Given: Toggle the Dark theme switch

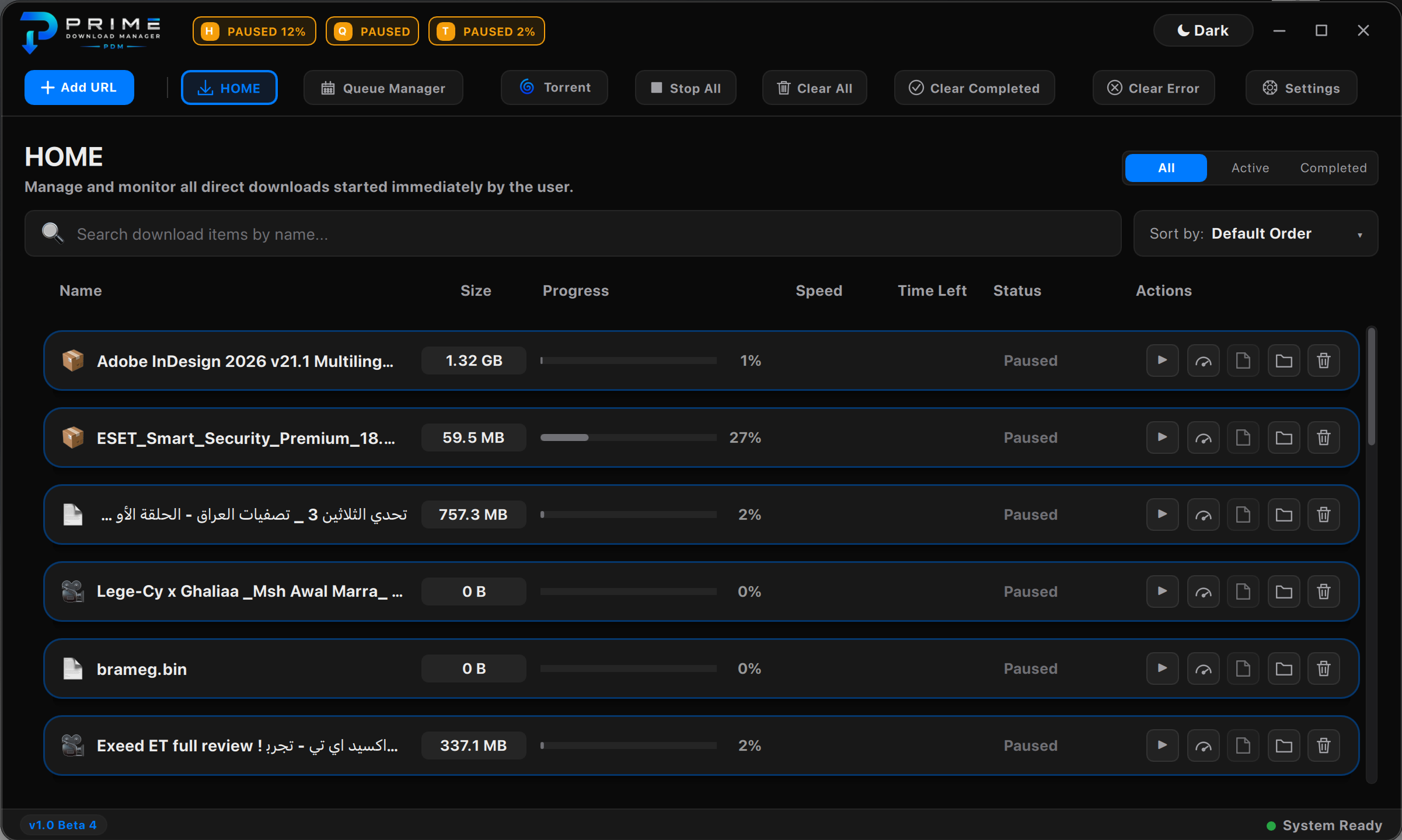Looking at the screenshot, I should click(x=1203, y=30).
